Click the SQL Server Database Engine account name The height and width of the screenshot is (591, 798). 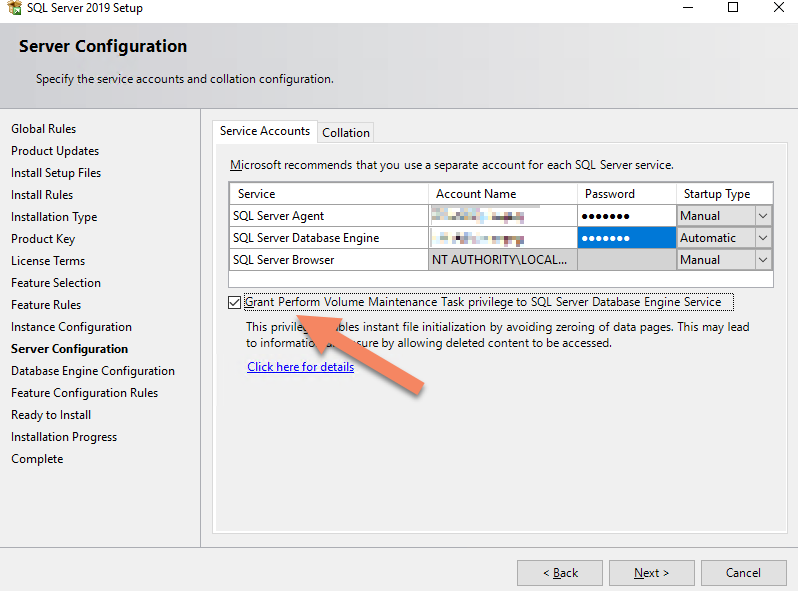pyautogui.click(x=502, y=238)
